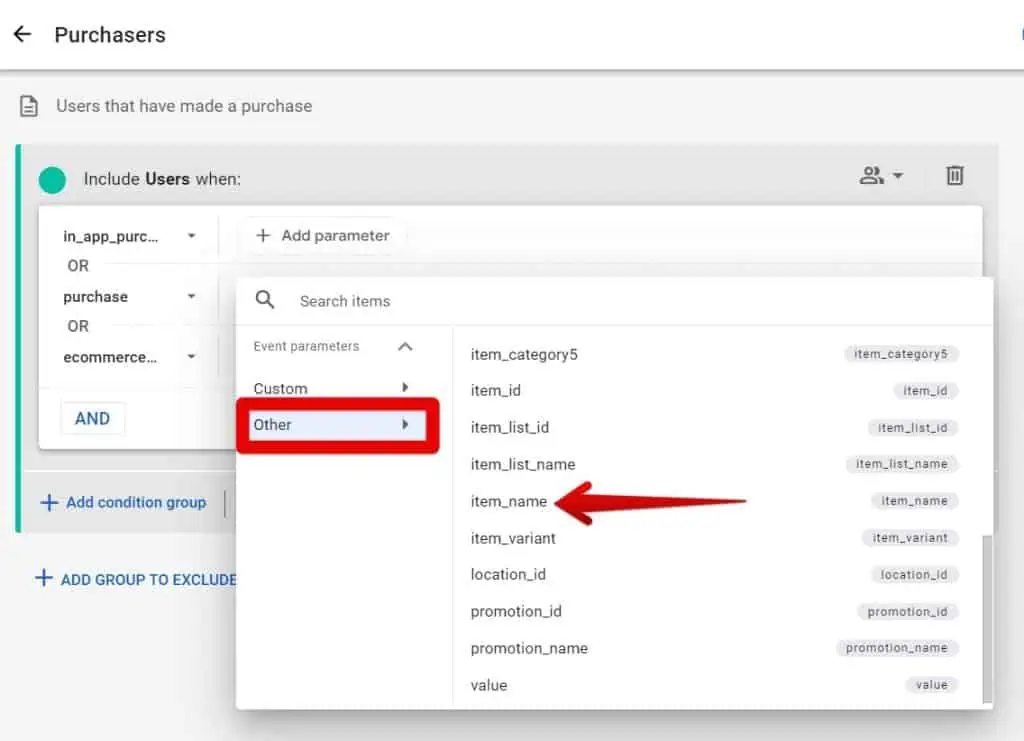The image size is (1024, 741).
Task: Select Custom in the parameter menu
Action: tap(280, 388)
